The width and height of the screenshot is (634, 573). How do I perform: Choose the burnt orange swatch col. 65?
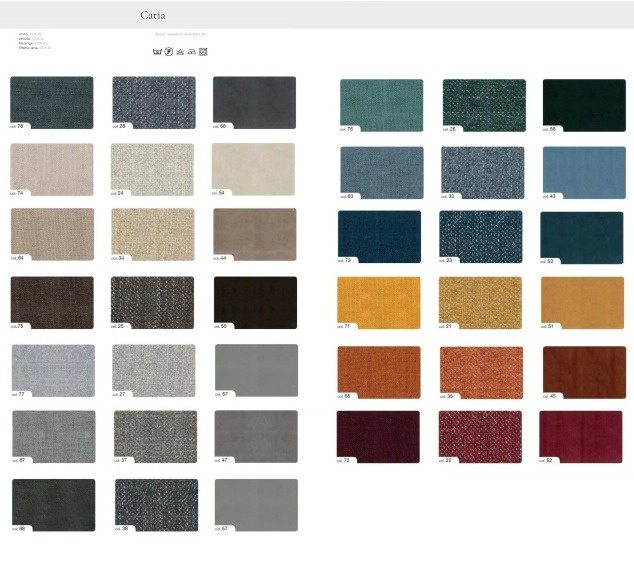(x=379, y=371)
